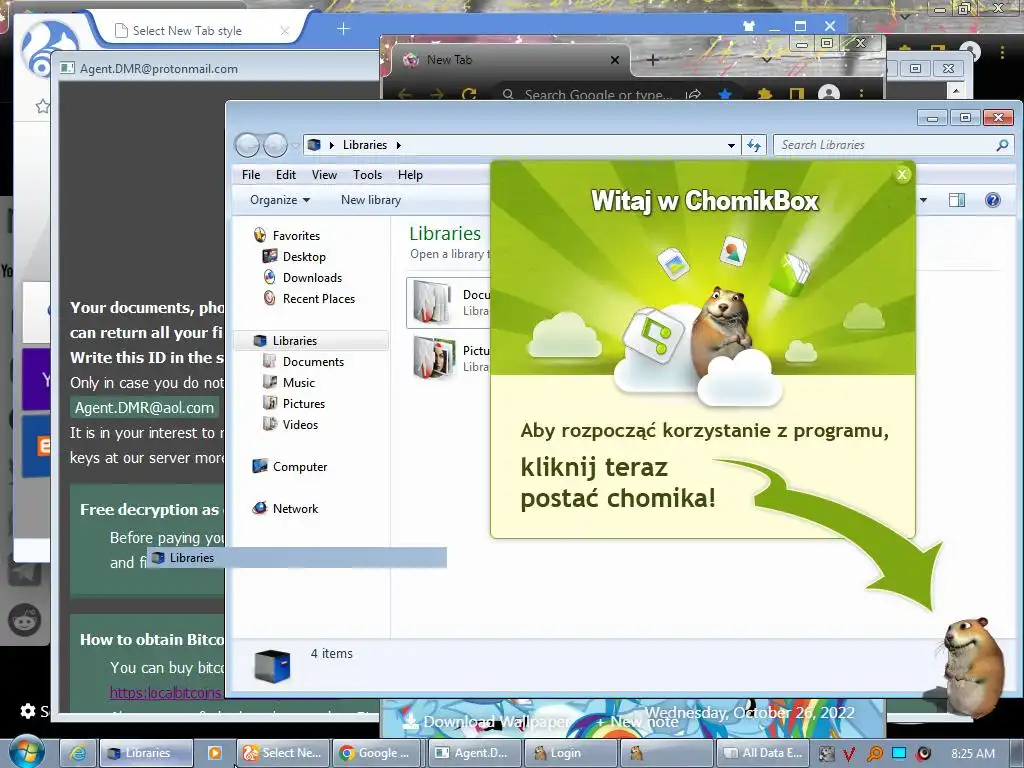Open the Tools menu in explorer

(367, 175)
